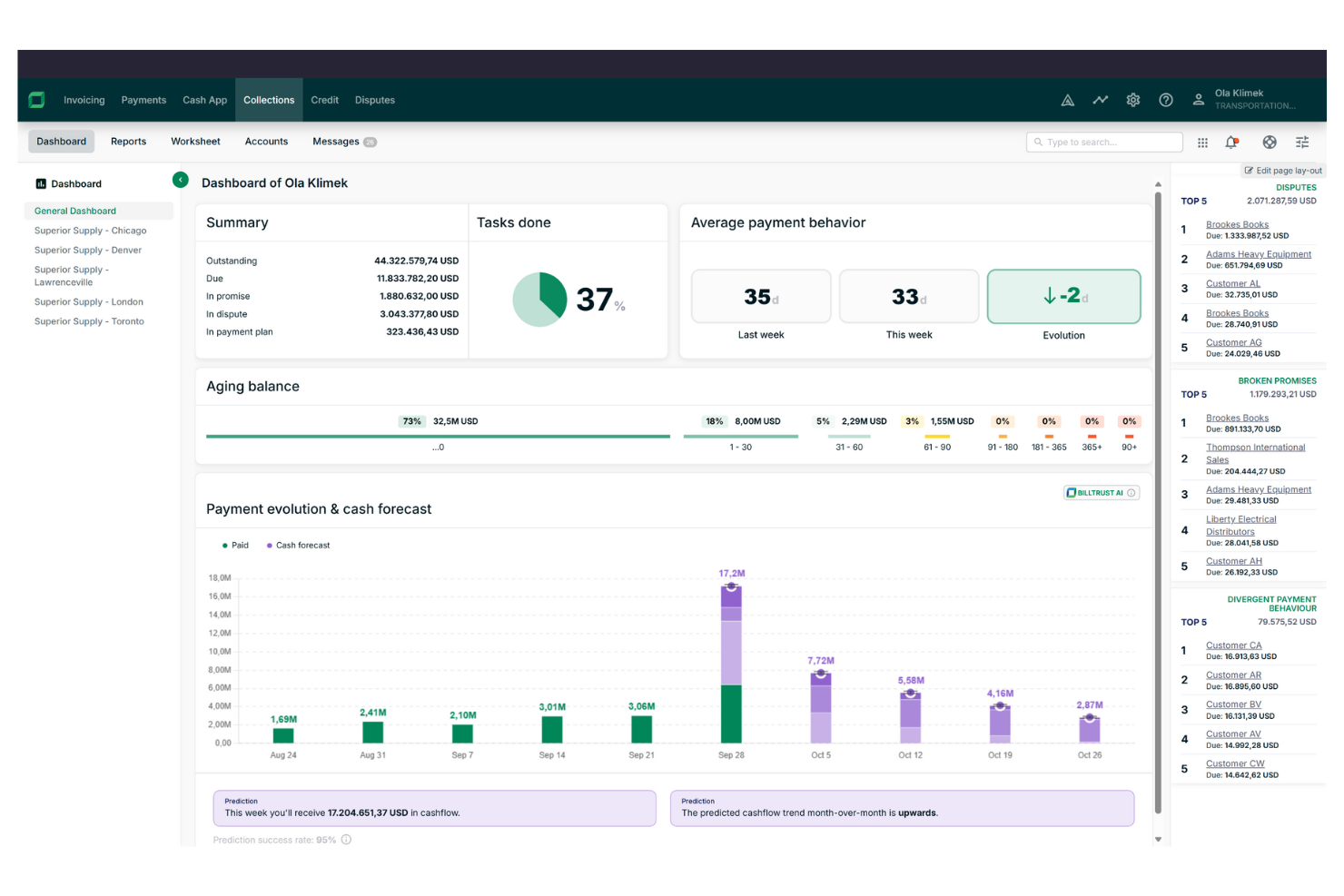Open the notifications bell

point(1231,142)
